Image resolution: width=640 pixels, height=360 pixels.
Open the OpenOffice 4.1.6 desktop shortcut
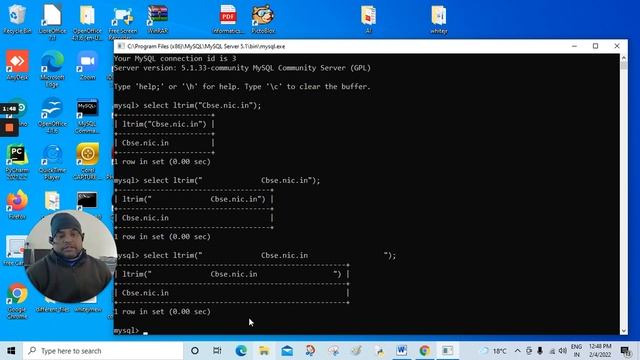click(52, 116)
